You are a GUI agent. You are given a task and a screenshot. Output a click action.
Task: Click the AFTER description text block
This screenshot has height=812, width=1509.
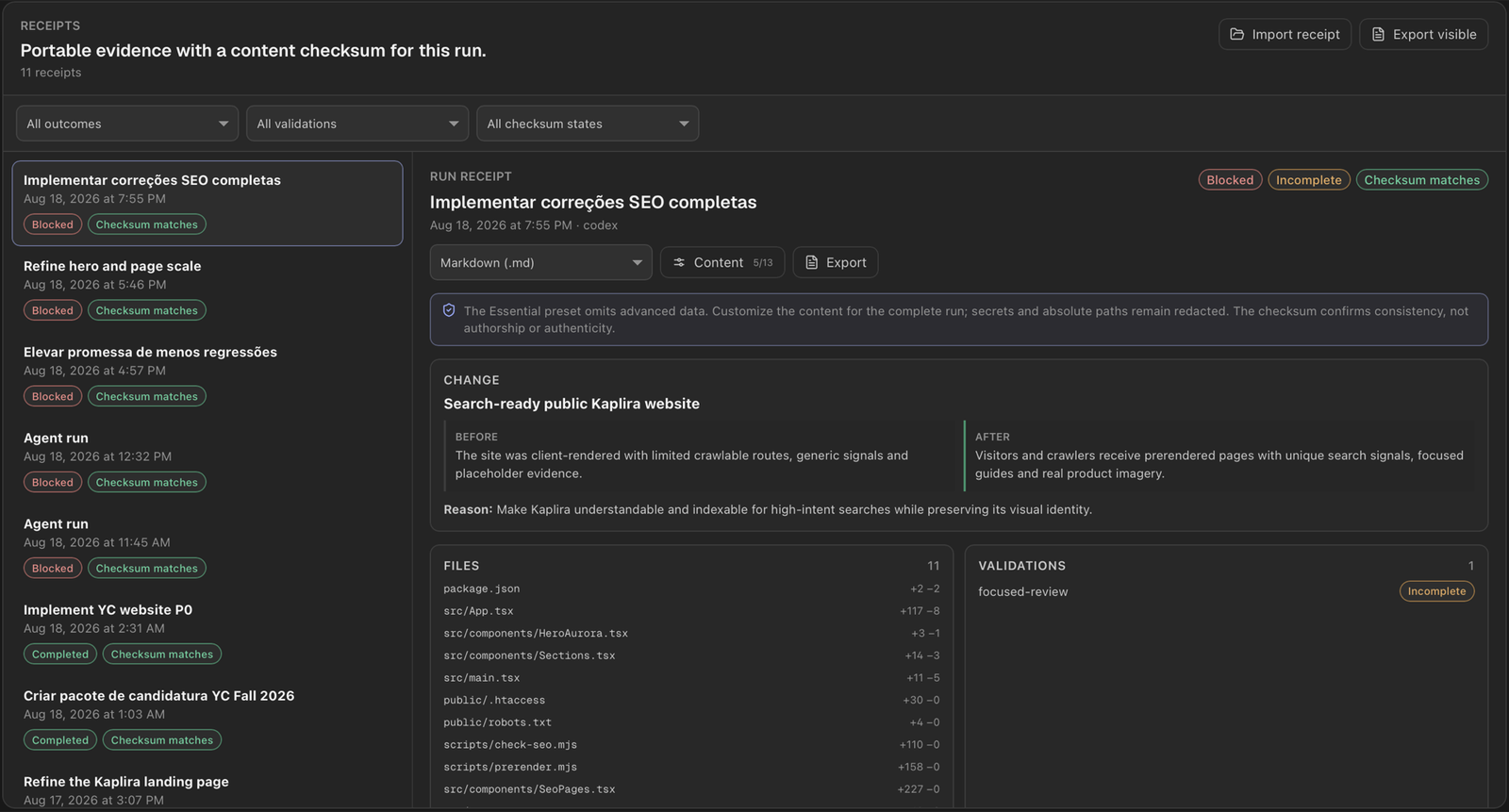(x=1219, y=464)
